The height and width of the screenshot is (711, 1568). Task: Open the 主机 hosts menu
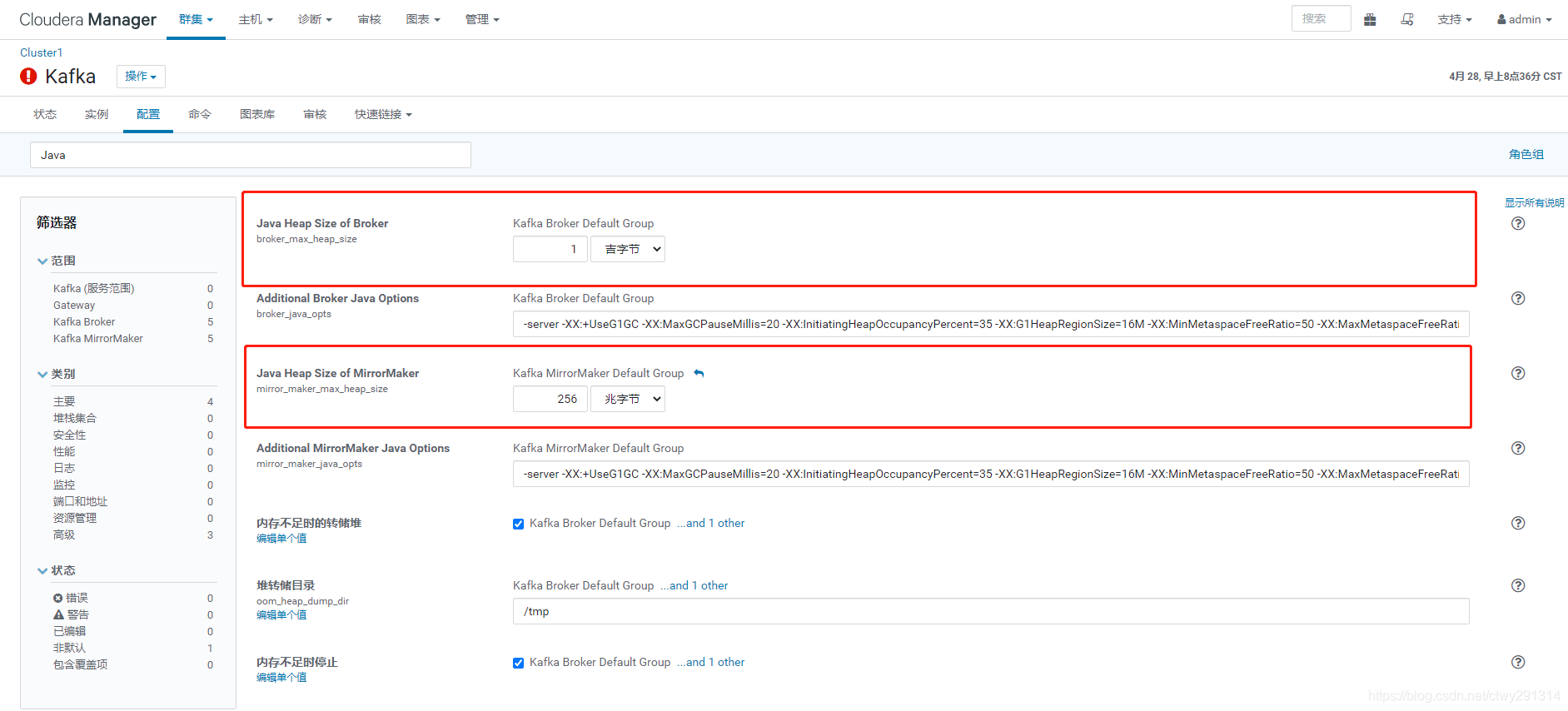point(256,19)
